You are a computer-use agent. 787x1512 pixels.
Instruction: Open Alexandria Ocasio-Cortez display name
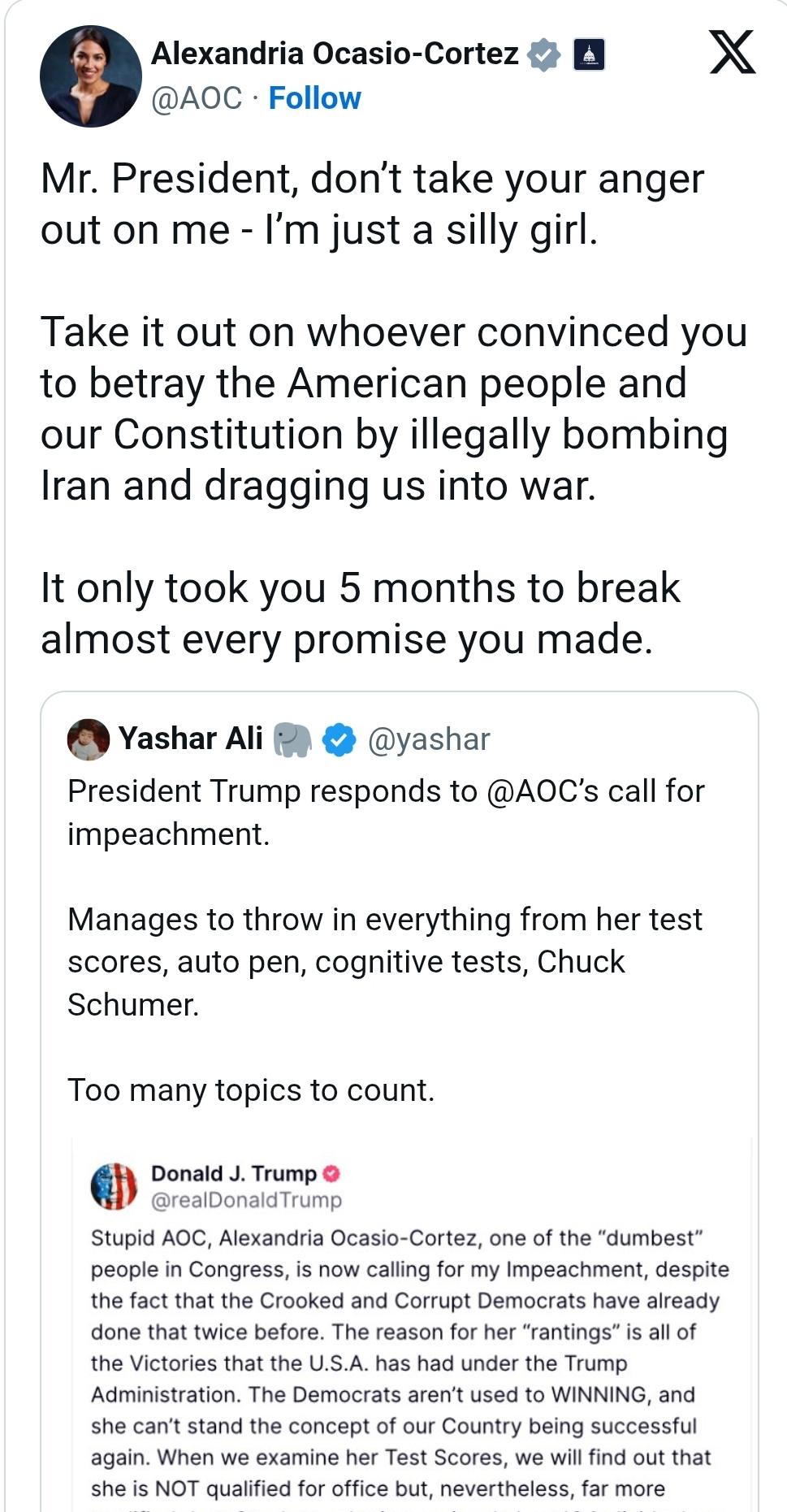pyautogui.click(x=335, y=54)
